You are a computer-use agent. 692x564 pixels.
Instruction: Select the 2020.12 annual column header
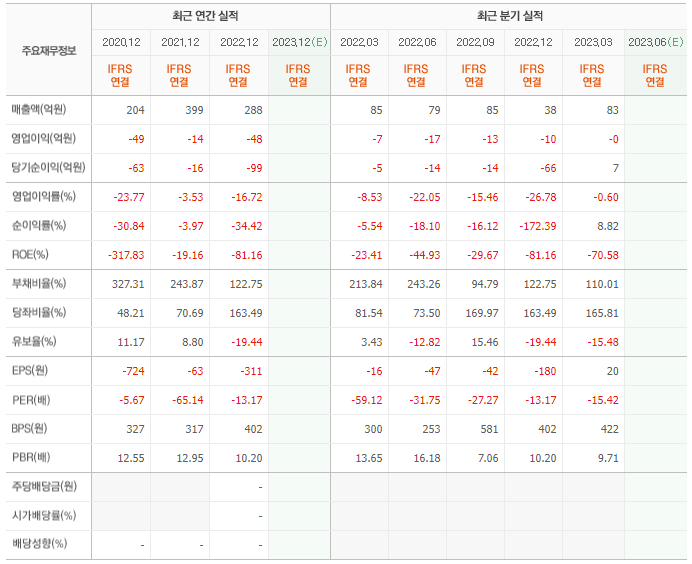[121, 42]
